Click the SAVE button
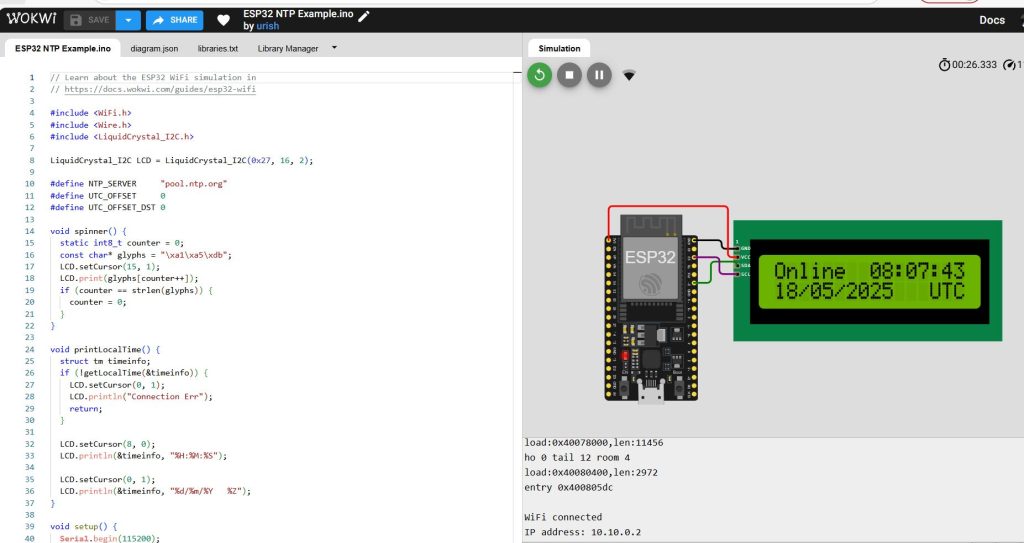The height and width of the screenshot is (543, 1024). tap(89, 20)
